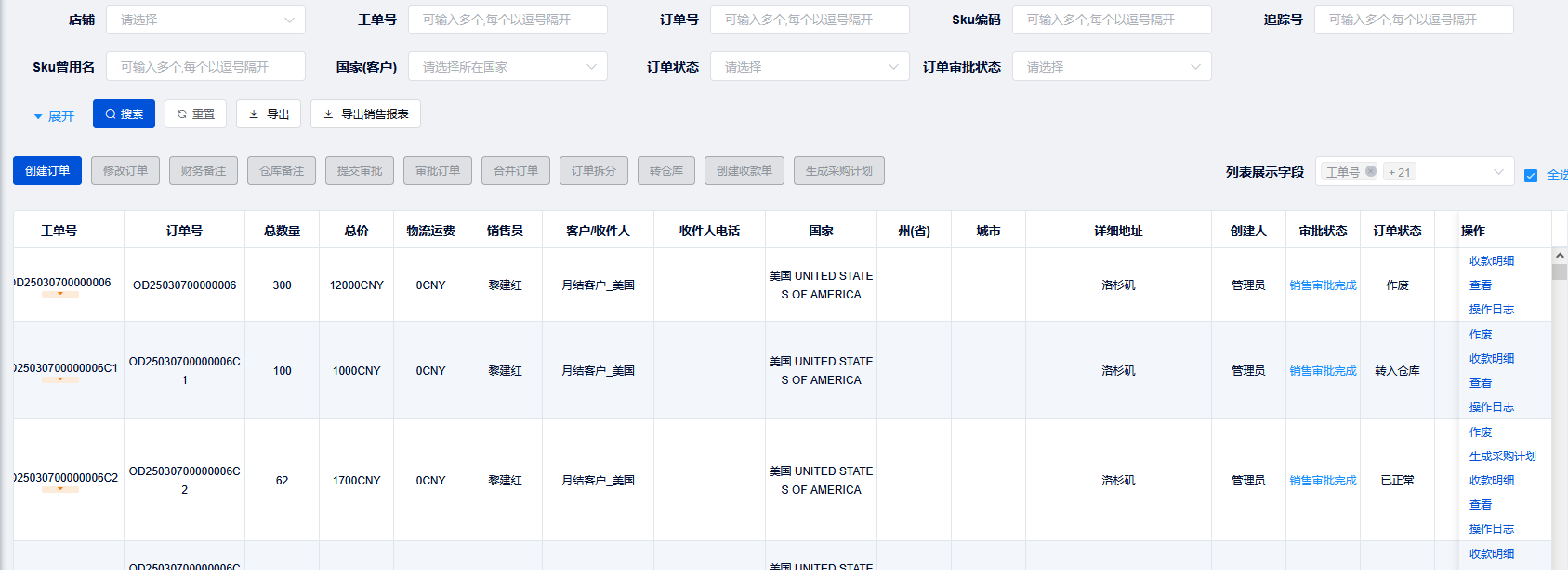Click the refresh icon on 重置 button

[182, 114]
